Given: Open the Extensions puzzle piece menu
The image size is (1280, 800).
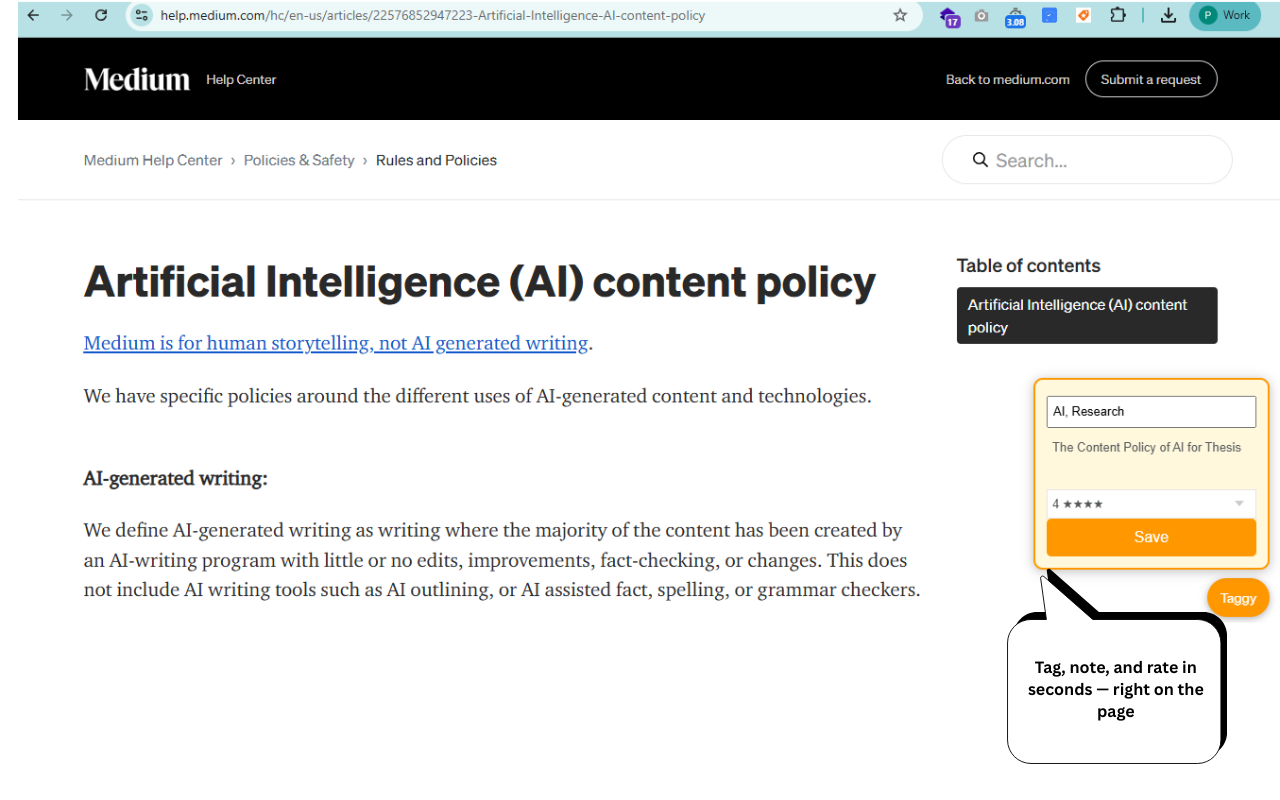Looking at the screenshot, I should [x=1118, y=15].
